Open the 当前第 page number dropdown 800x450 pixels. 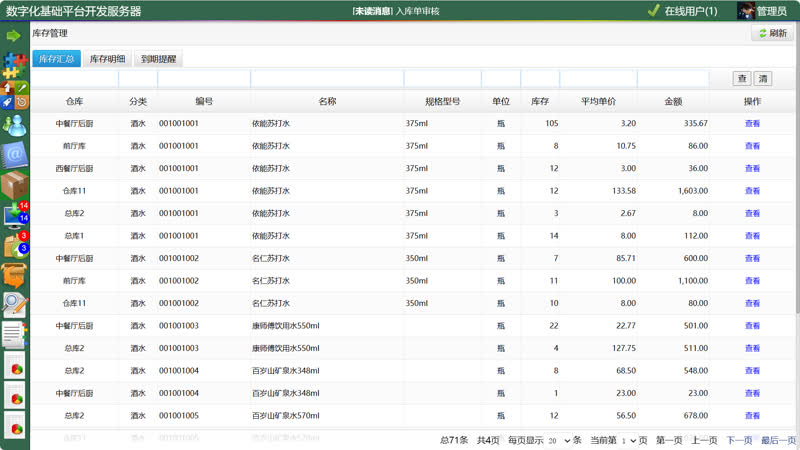coord(628,440)
